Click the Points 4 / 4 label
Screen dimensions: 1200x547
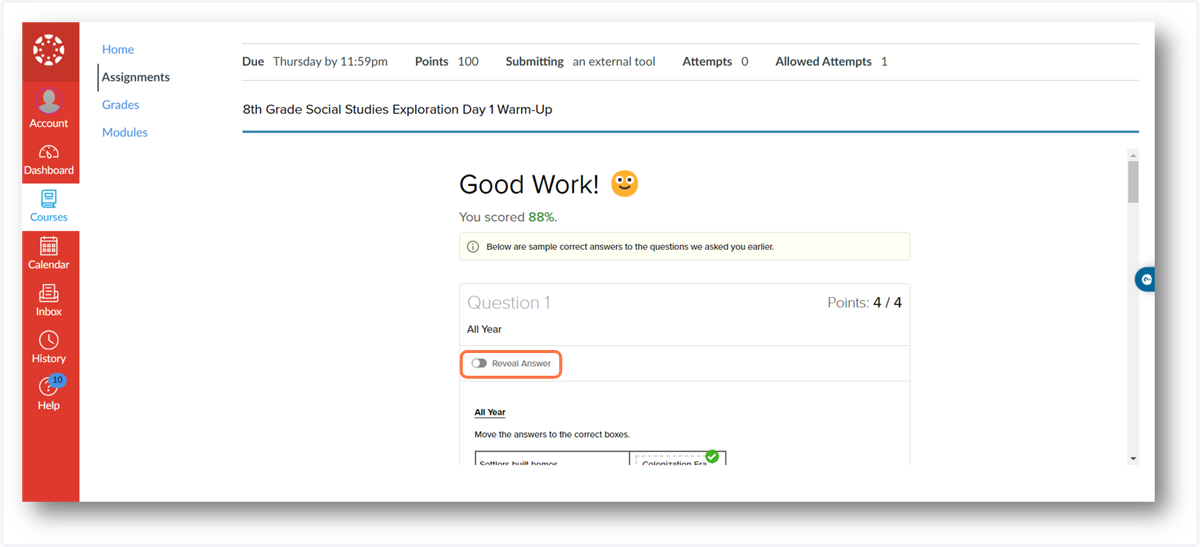(x=864, y=302)
